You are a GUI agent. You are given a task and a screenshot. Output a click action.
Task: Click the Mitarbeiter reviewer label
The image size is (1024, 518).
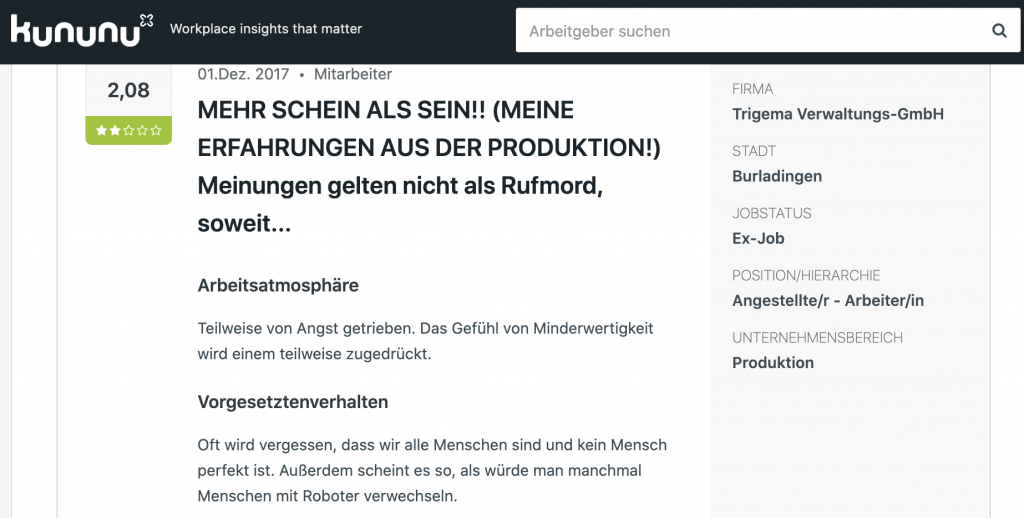pyautogui.click(x=353, y=74)
